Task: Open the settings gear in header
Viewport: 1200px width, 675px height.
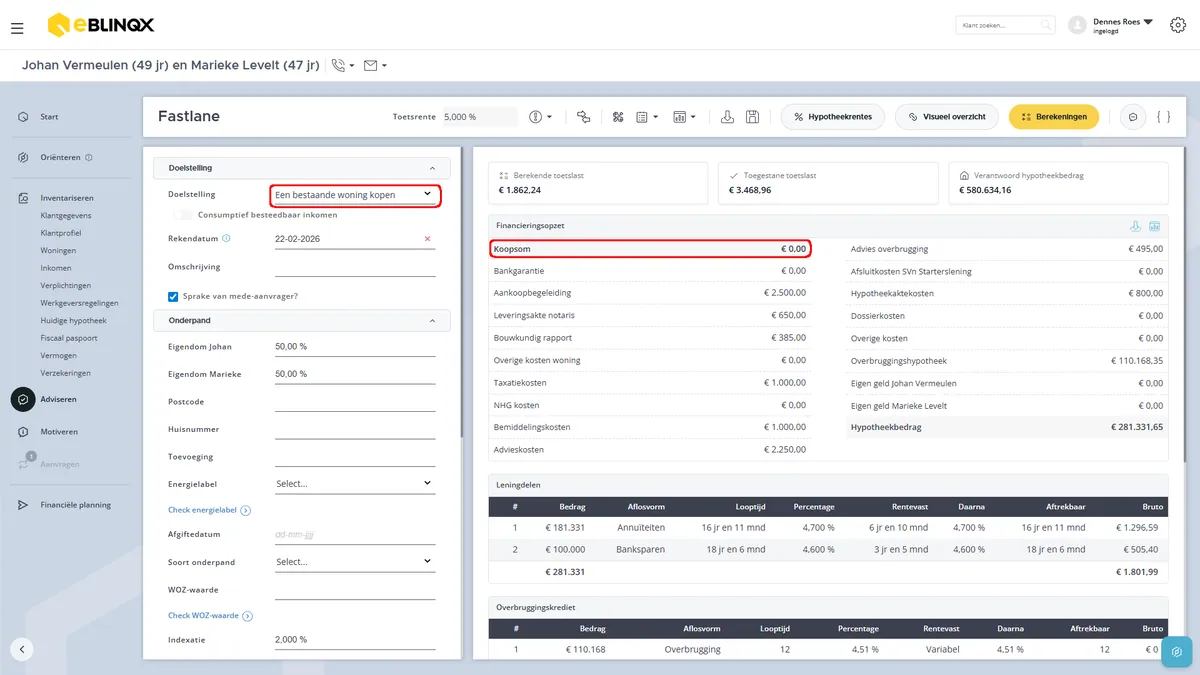Action: coord(1178,26)
